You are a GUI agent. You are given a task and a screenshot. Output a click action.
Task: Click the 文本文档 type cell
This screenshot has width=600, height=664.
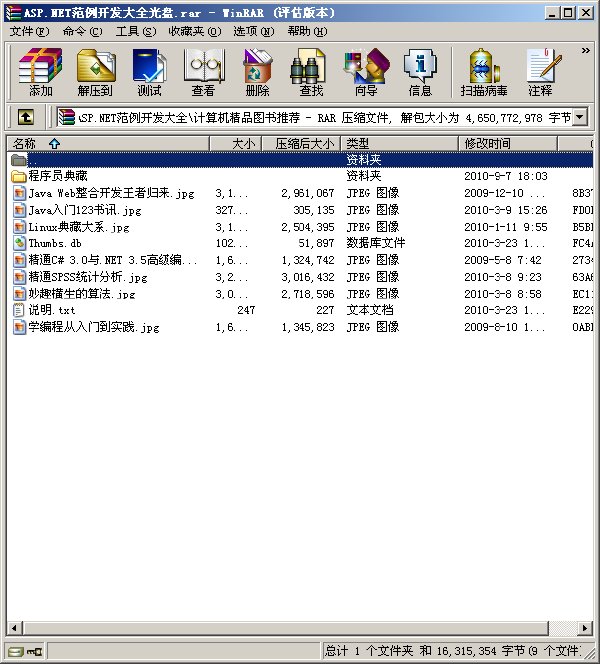[370, 310]
